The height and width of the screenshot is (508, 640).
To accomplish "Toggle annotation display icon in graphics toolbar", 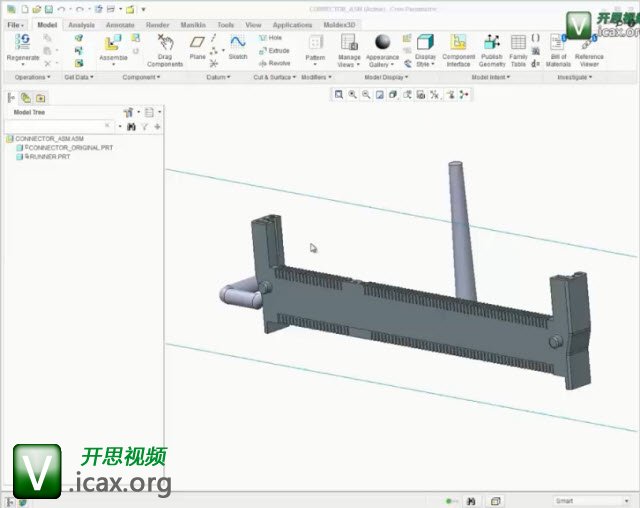I will [x=451, y=95].
